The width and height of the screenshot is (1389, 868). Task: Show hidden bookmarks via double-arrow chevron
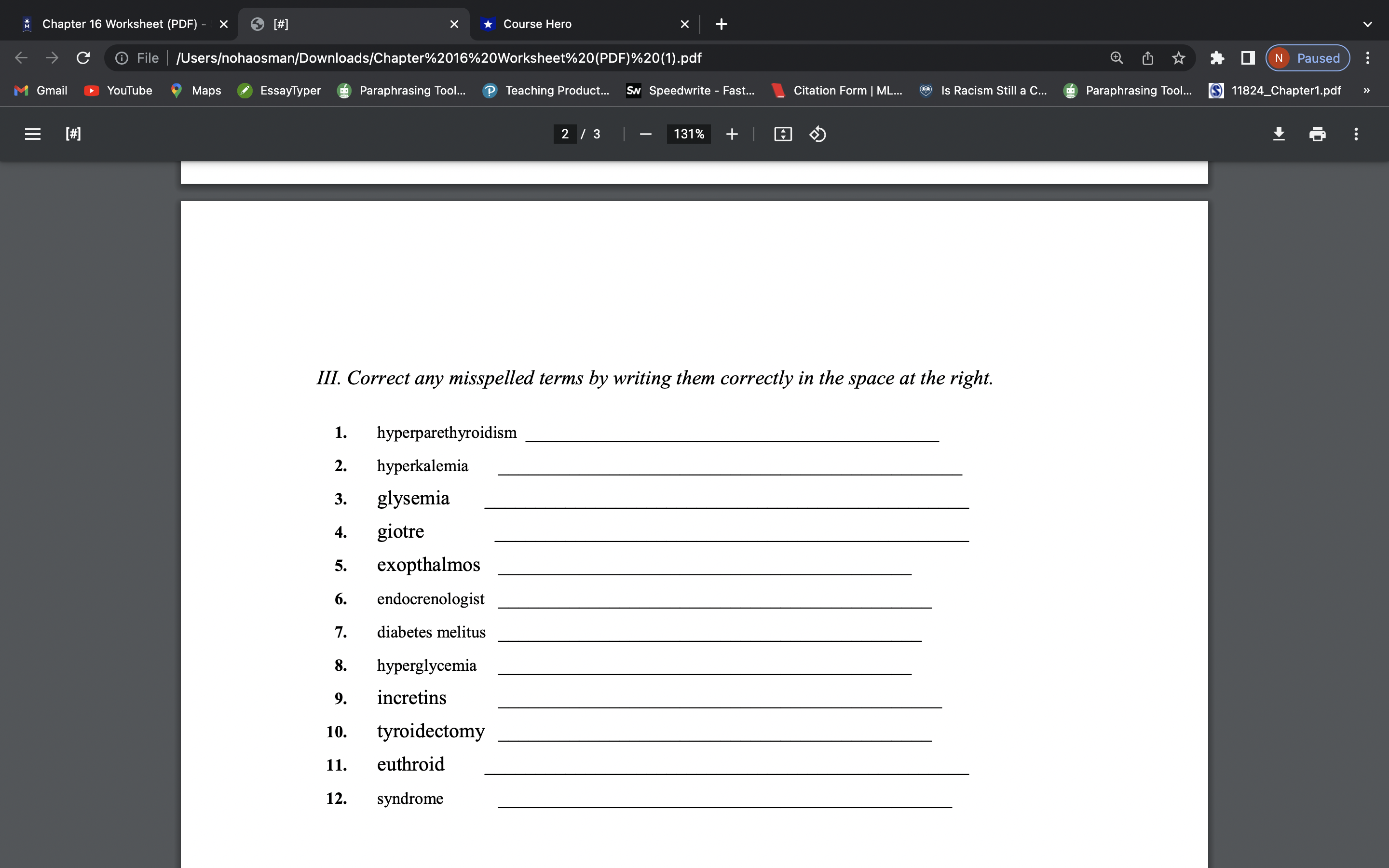pos(1367,90)
